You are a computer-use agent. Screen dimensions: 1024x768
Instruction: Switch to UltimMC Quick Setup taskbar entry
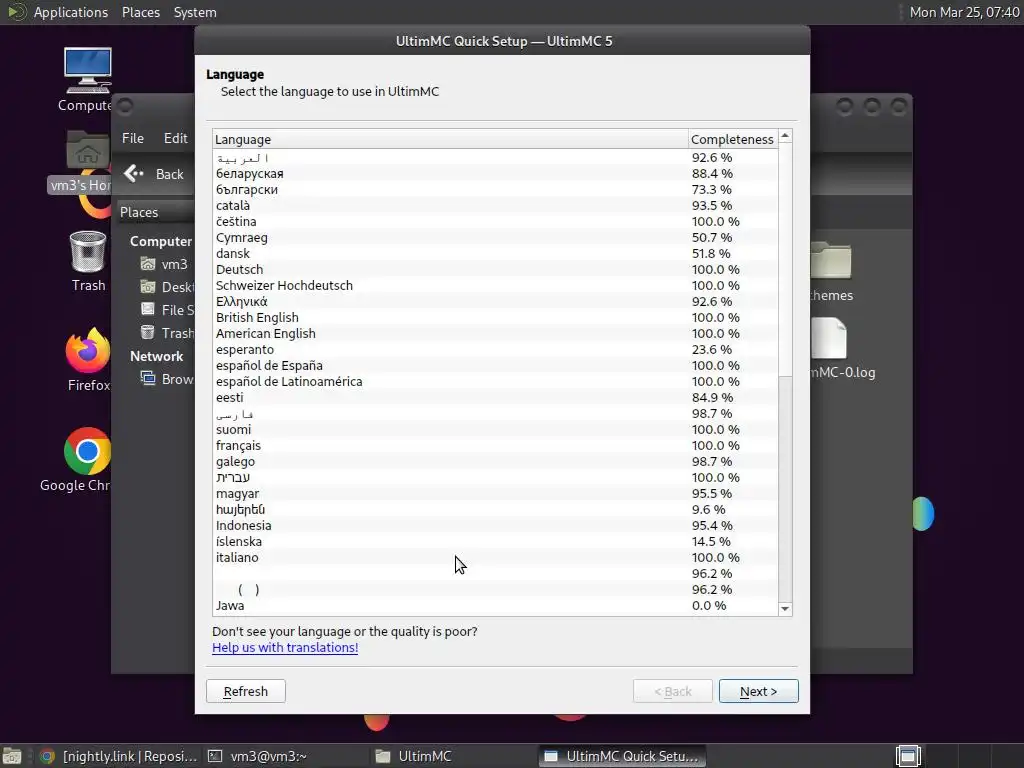click(x=622, y=756)
